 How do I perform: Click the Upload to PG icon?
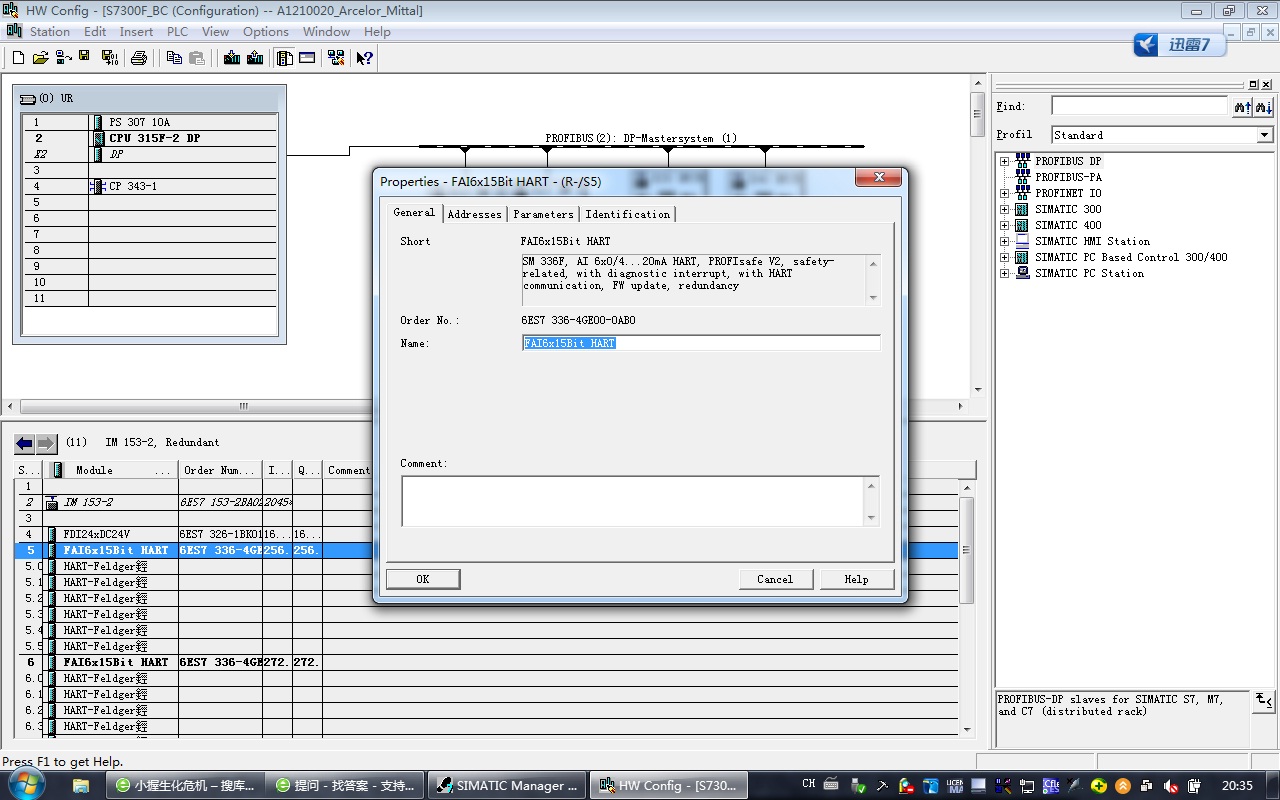255,58
